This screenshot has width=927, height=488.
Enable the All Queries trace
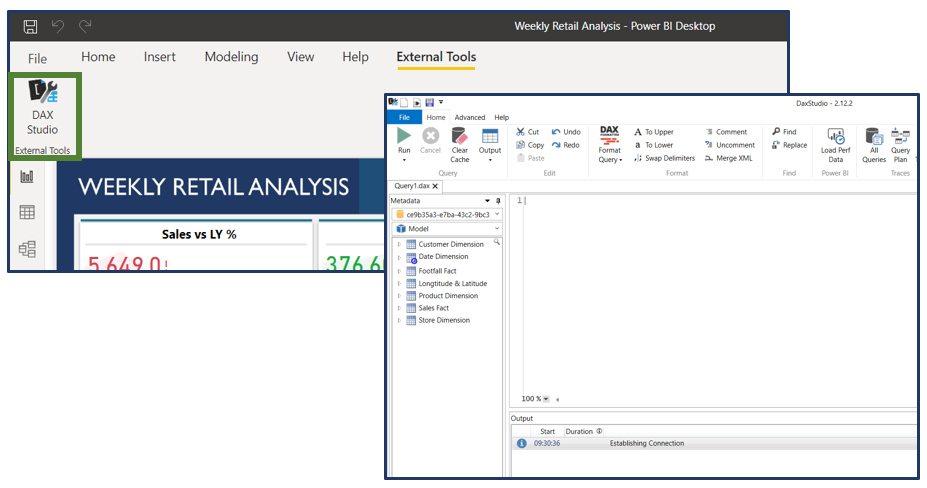(874, 145)
